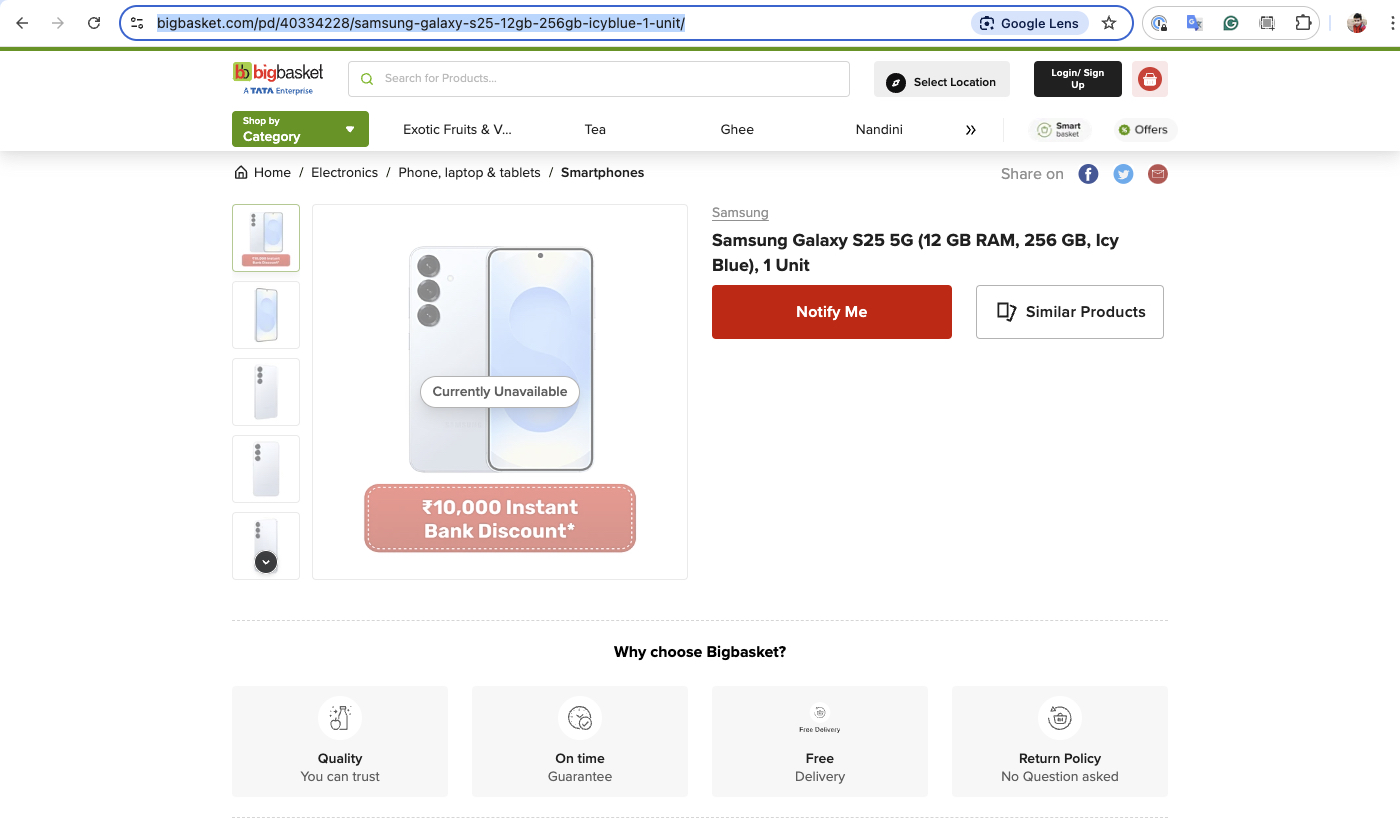Open Shop by Category dropdown

click(300, 129)
